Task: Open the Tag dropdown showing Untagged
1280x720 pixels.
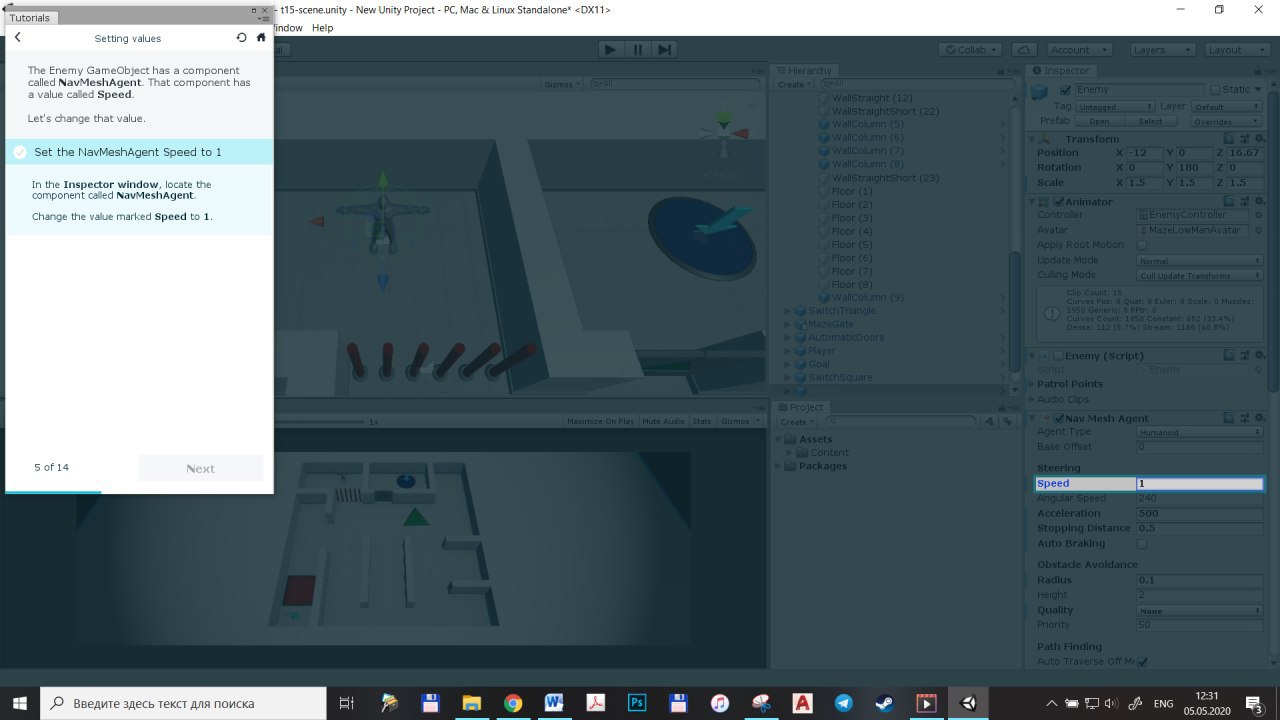Action: tap(1116, 107)
